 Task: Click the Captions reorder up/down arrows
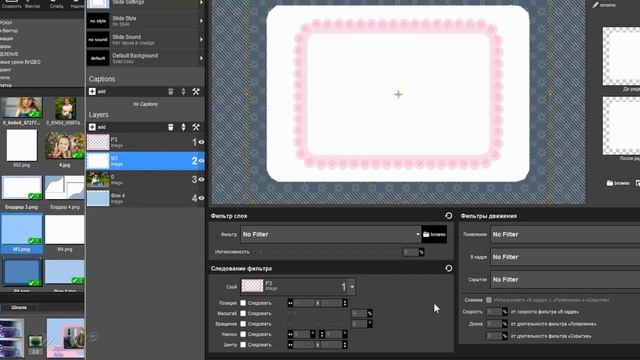coord(183,91)
